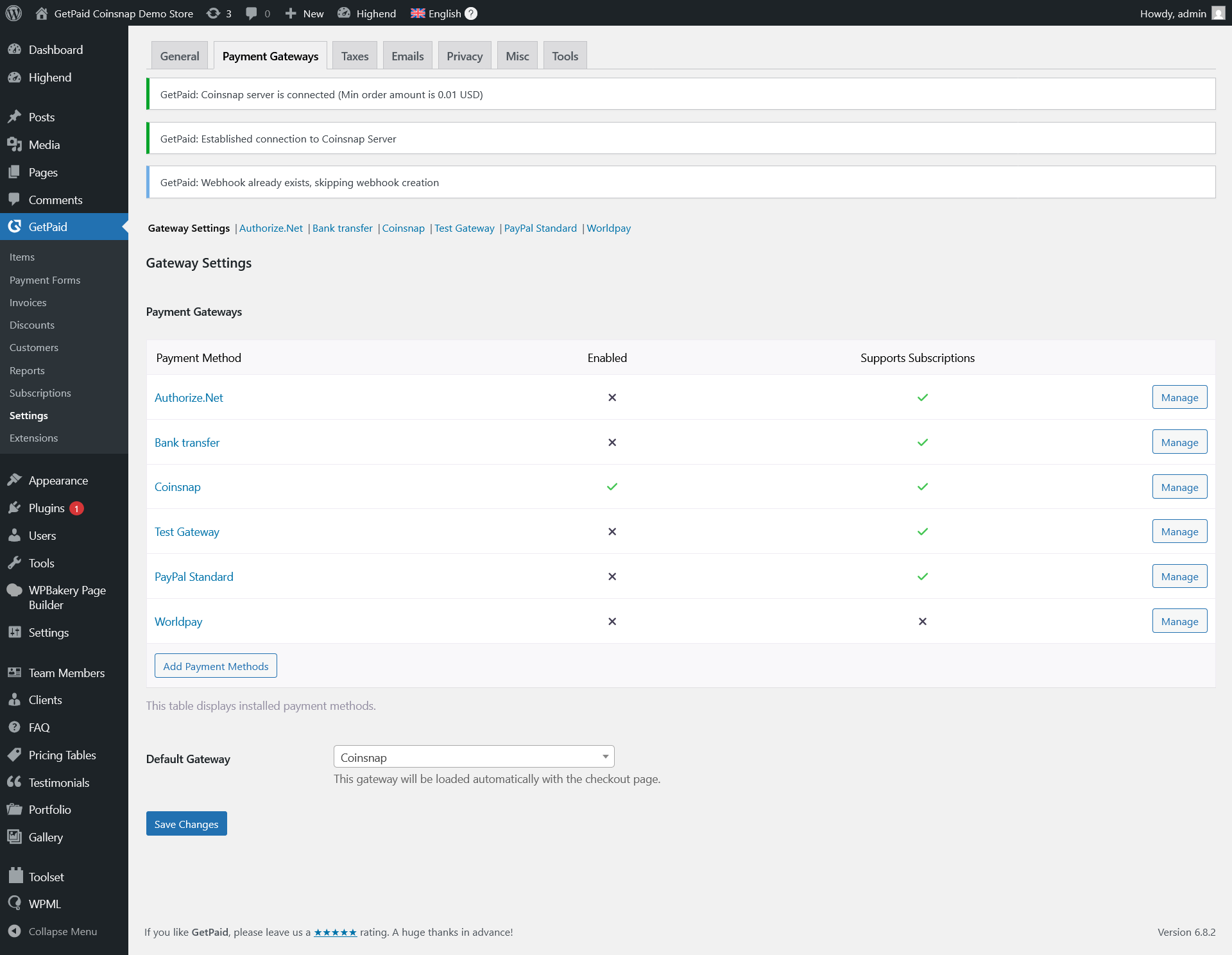
Task: Click the Gallery icon in sidebar
Action: 14,837
